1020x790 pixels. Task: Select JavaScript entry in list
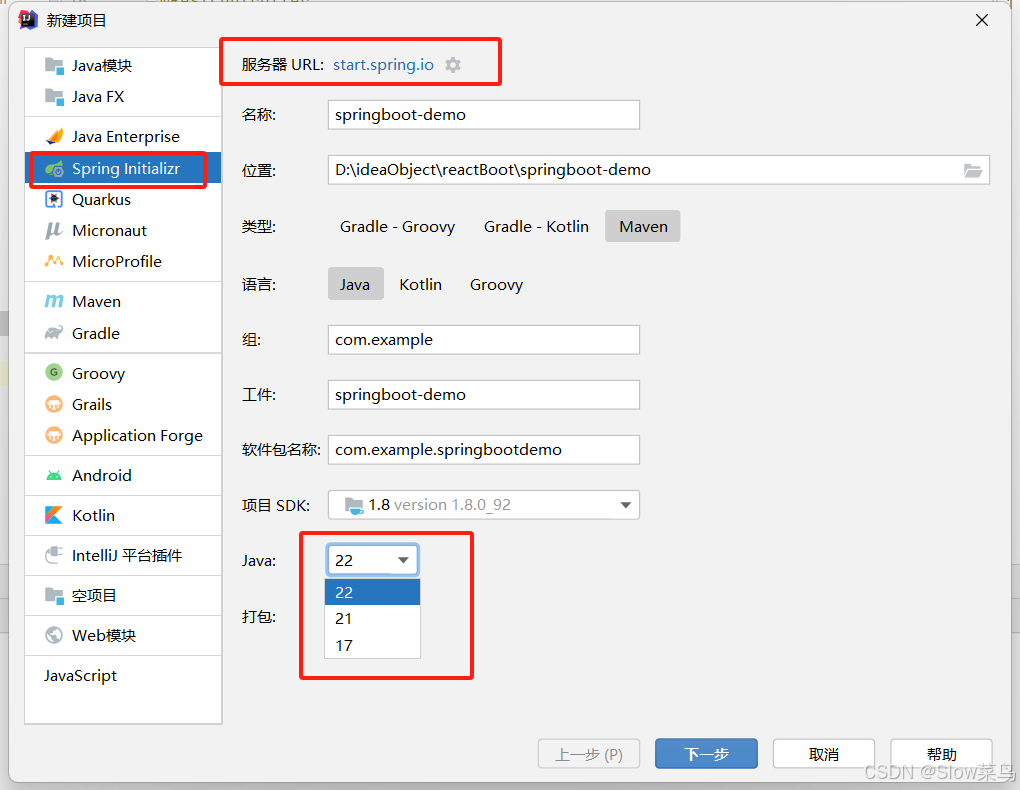(123, 675)
